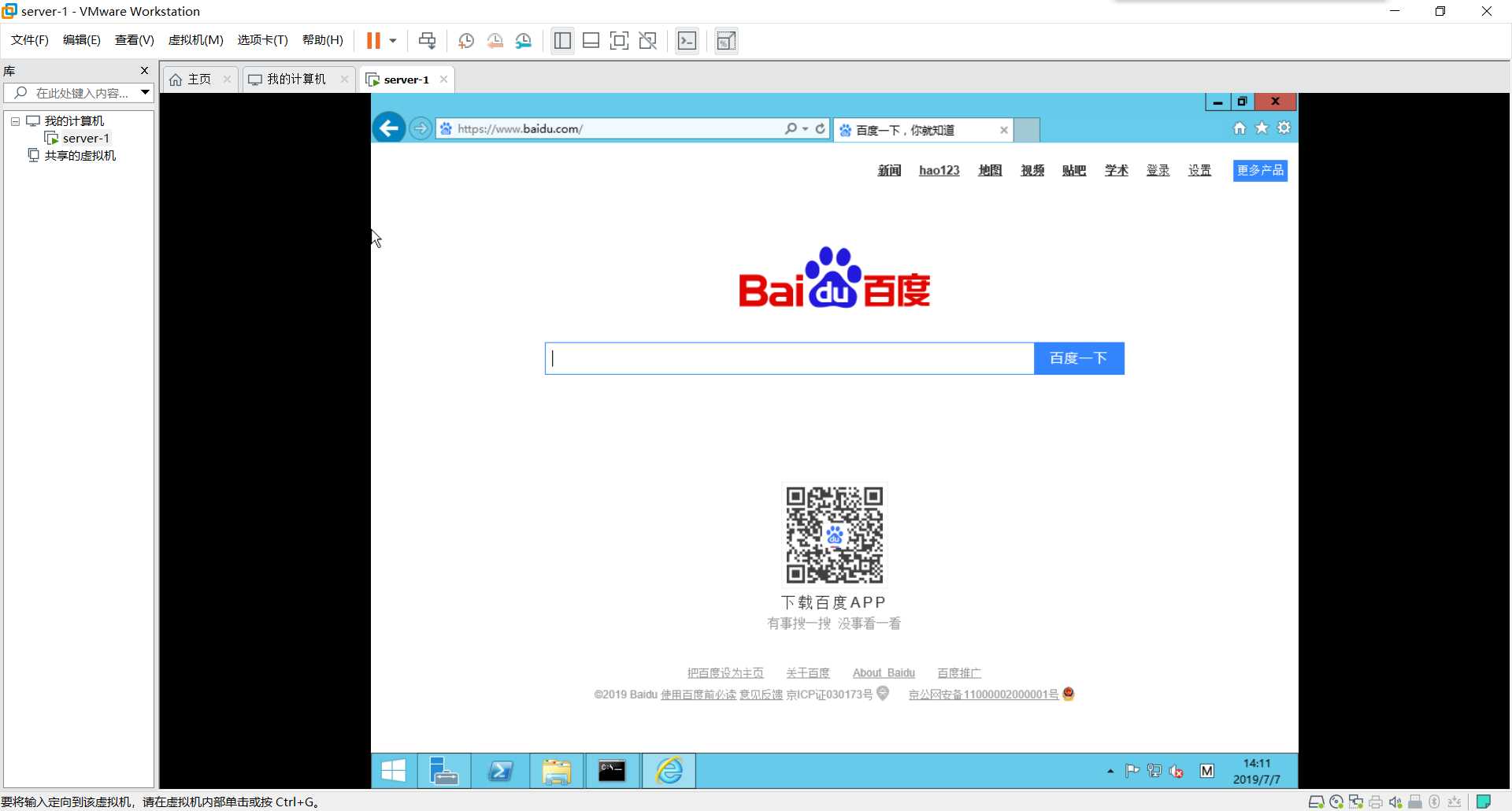Click the 更多产品 button
Screen dimensions: 1512x811
(x=1260, y=171)
